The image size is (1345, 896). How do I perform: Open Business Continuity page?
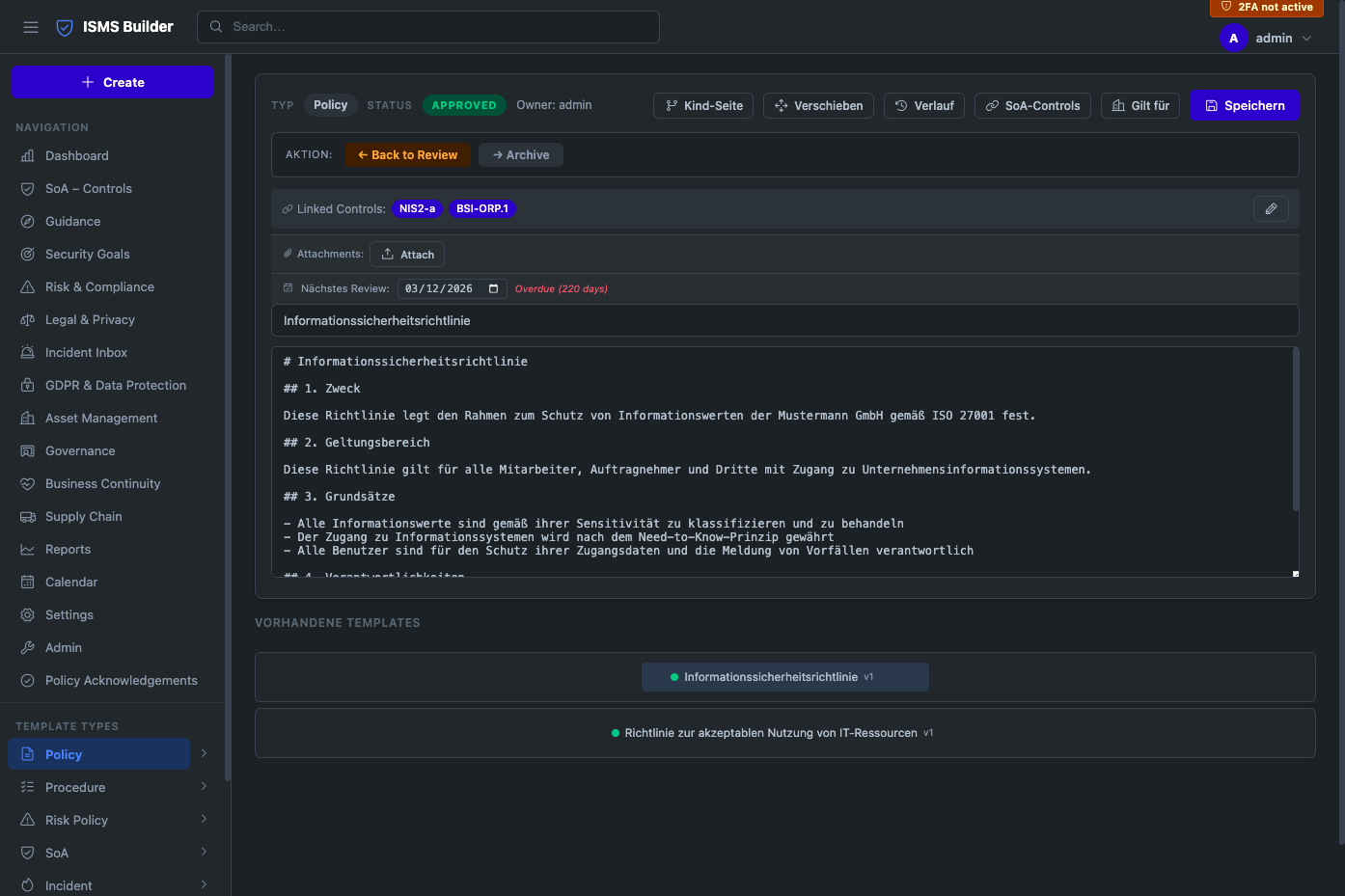[x=114, y=484]
